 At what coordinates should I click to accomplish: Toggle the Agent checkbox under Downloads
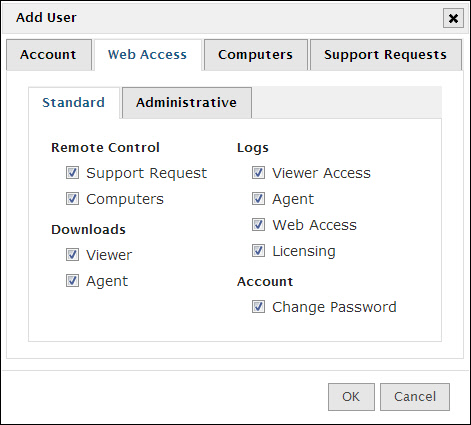click(72, 281)
